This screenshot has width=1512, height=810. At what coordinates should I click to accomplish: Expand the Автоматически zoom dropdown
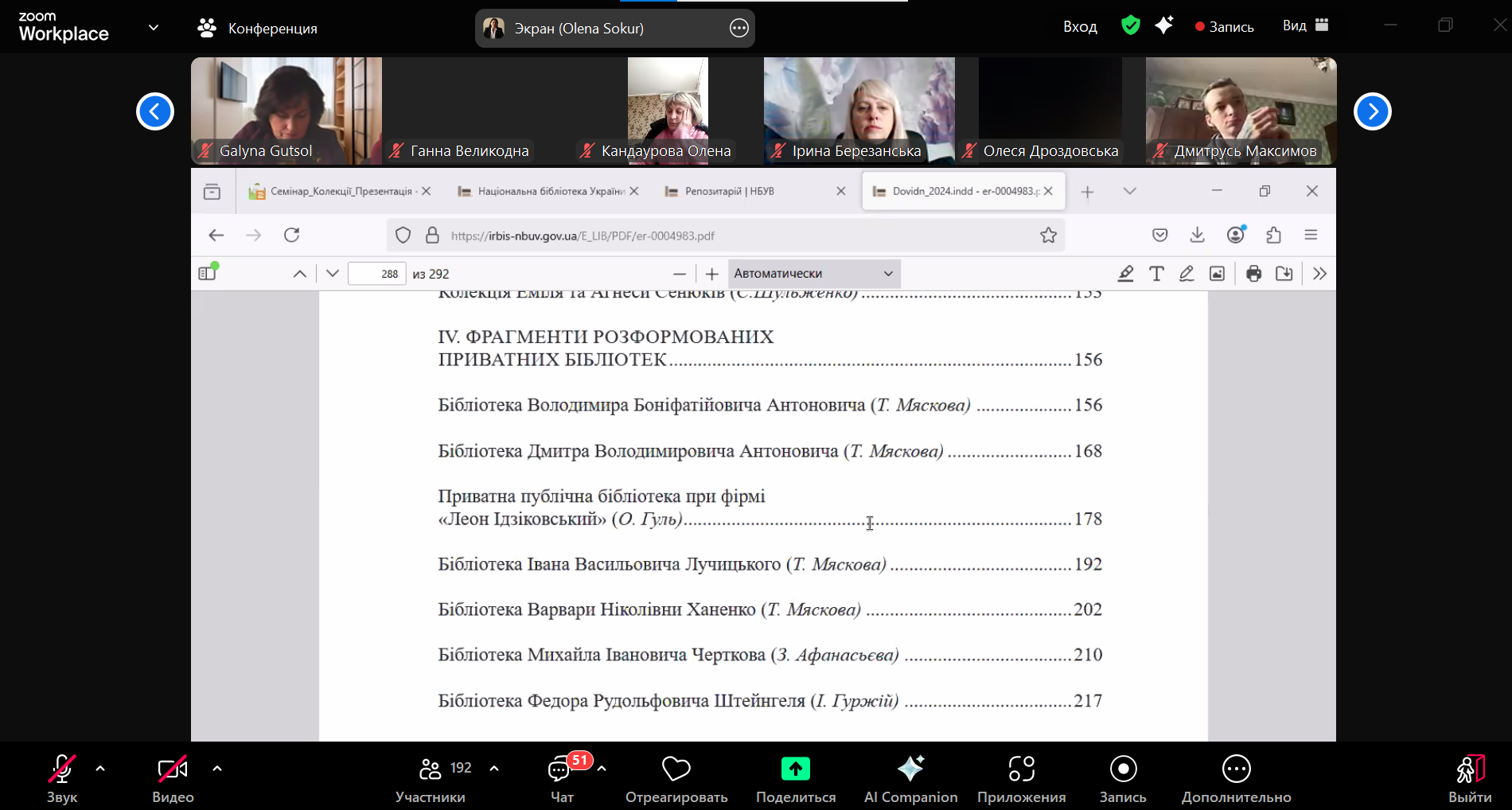813,274
